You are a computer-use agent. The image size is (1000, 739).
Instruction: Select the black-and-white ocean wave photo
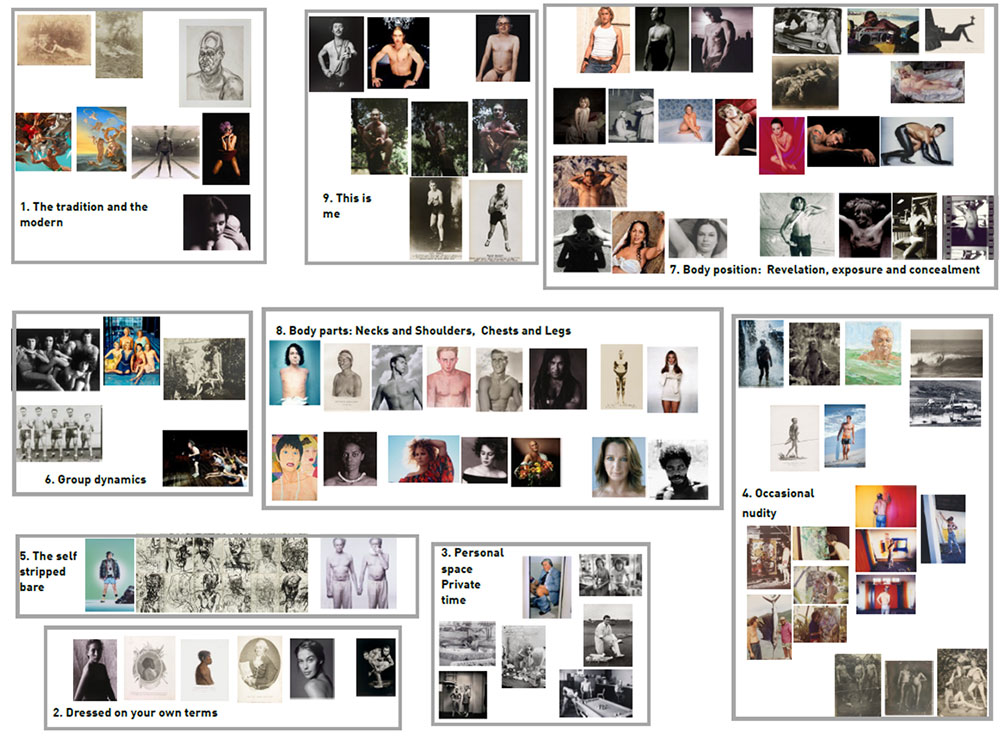[x=946, y=354]
